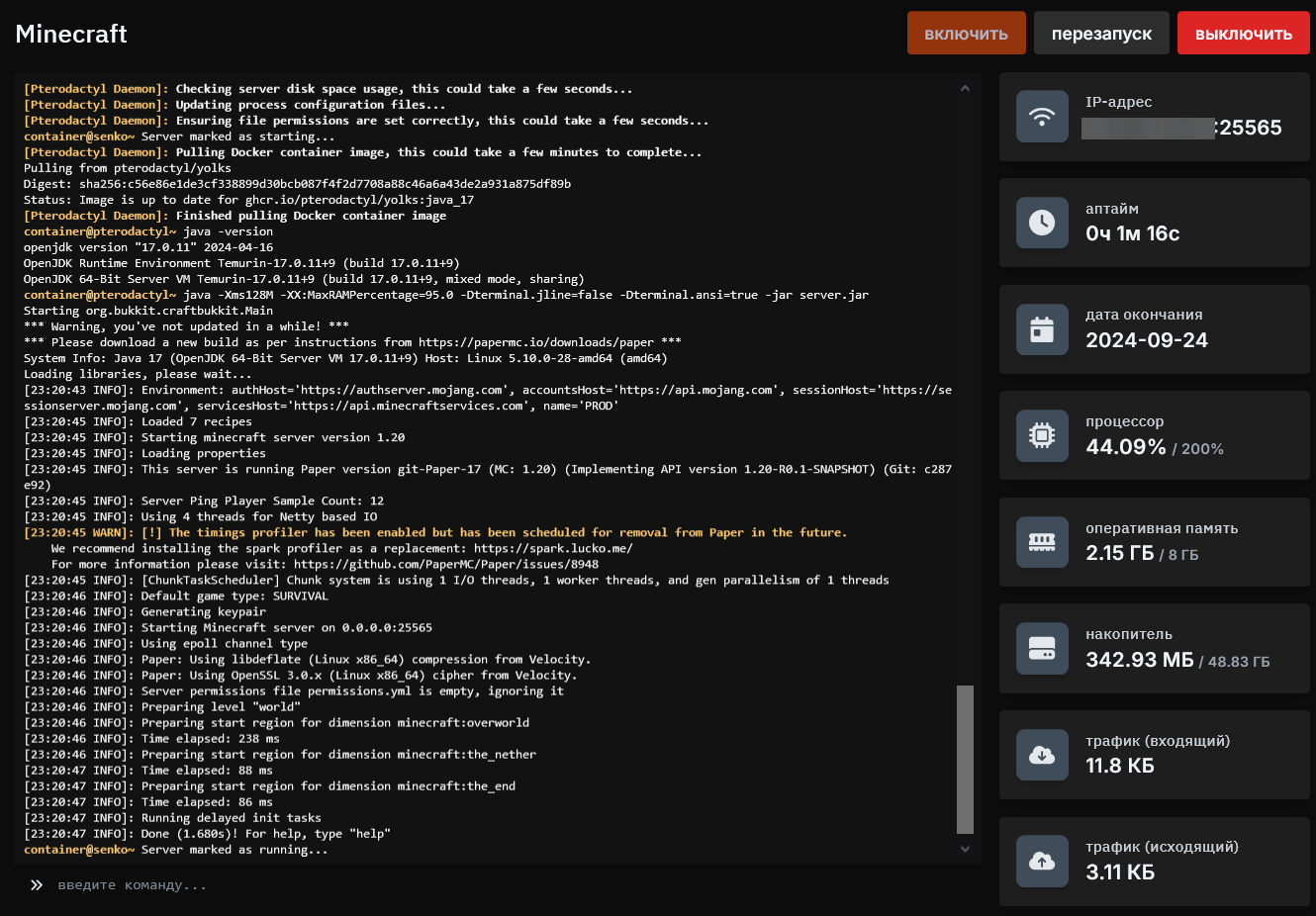Click the 'Running delayed init tasks' line

[172, 818]
